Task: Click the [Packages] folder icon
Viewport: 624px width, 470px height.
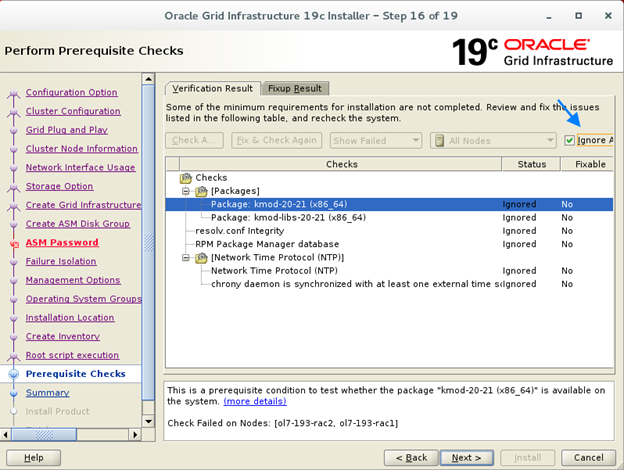Action: pos(201,191)
